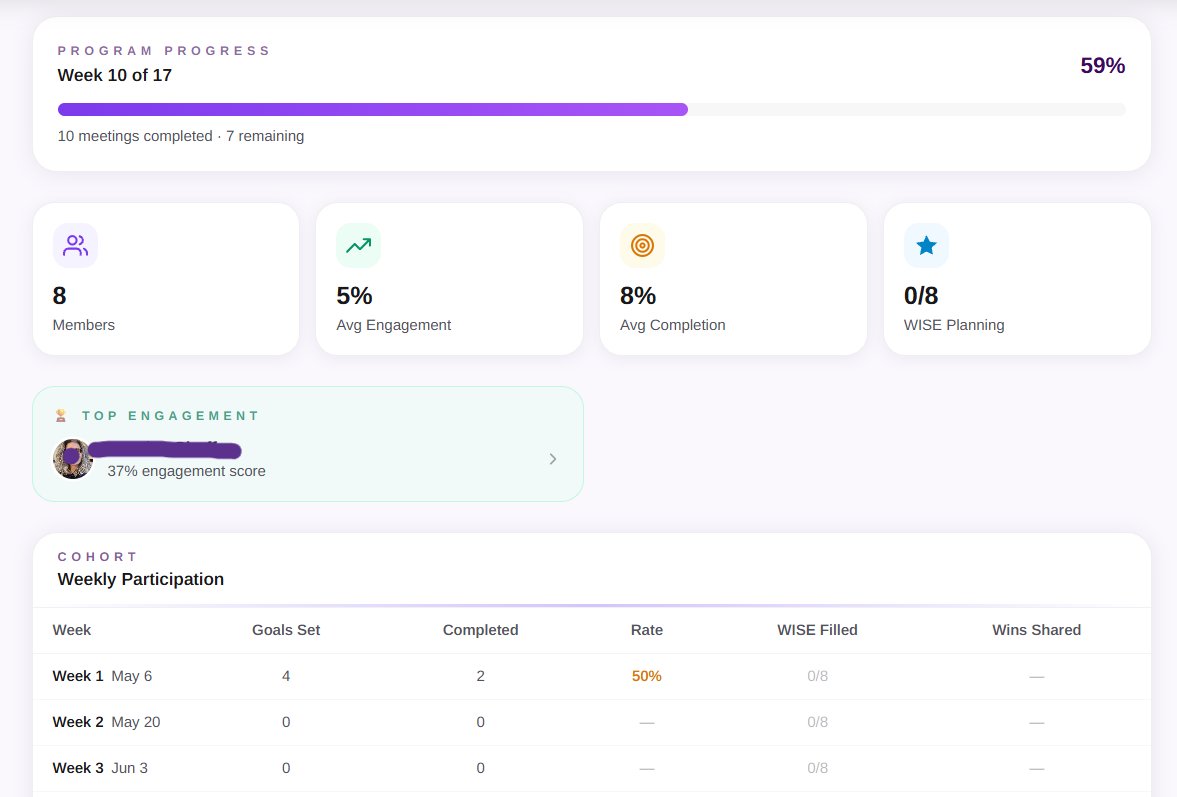Click the 59% progress percentage
The width and height of the screenshot is (1177, 797).
(x=1103, y=66)
